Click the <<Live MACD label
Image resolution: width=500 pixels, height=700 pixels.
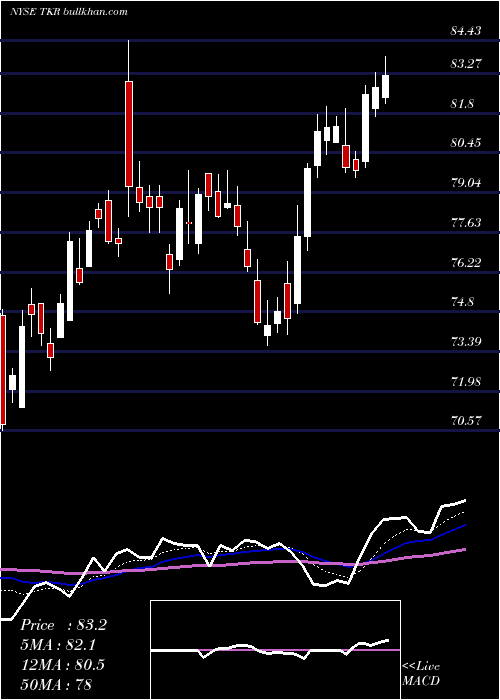click(x=421, y=674)
